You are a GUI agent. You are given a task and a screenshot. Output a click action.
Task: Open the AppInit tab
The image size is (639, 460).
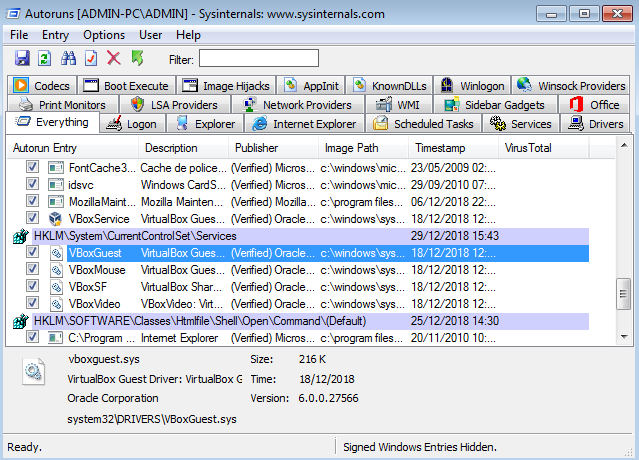point(312,86)
